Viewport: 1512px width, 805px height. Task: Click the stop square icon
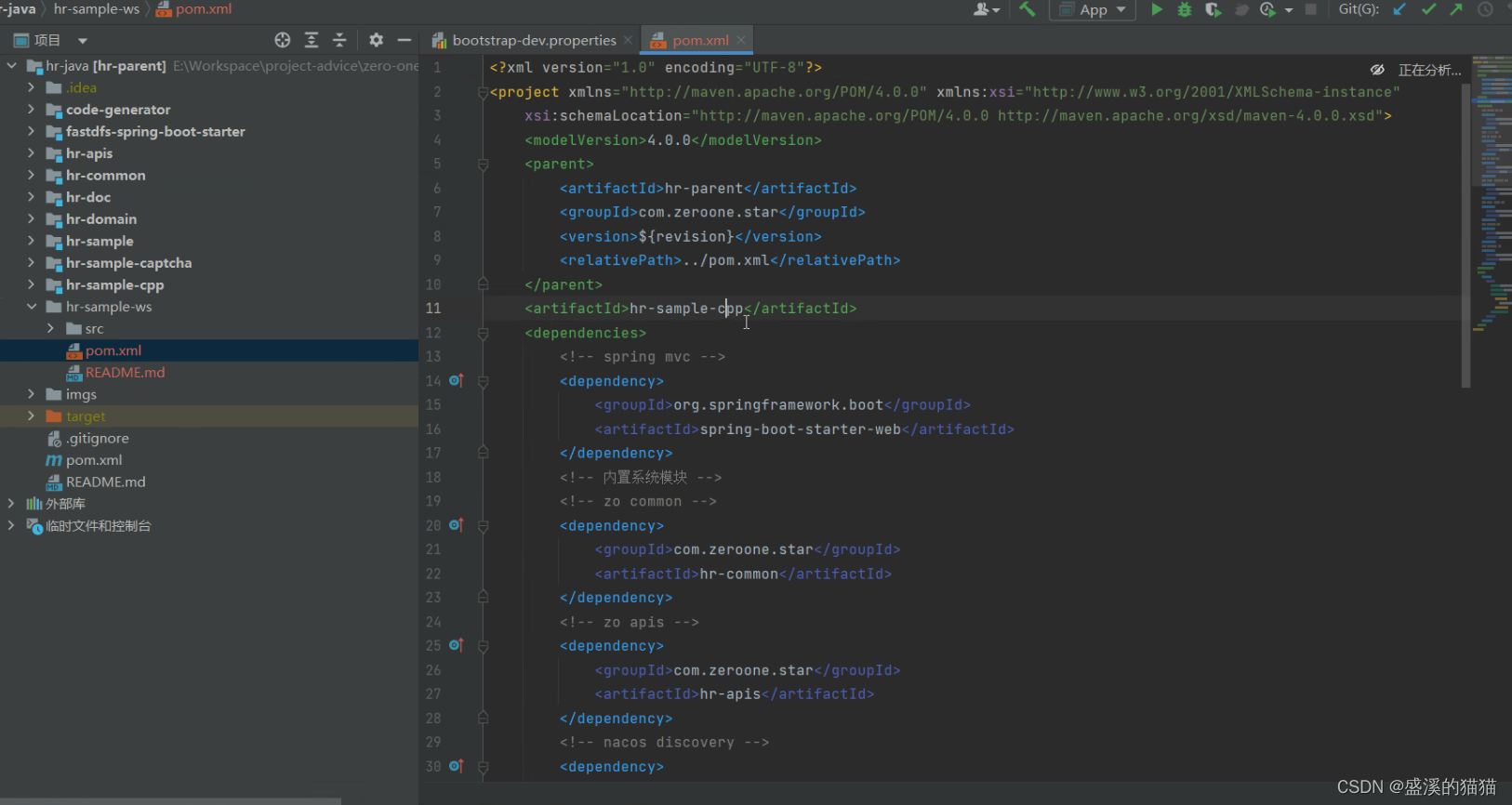[1310, 9]
